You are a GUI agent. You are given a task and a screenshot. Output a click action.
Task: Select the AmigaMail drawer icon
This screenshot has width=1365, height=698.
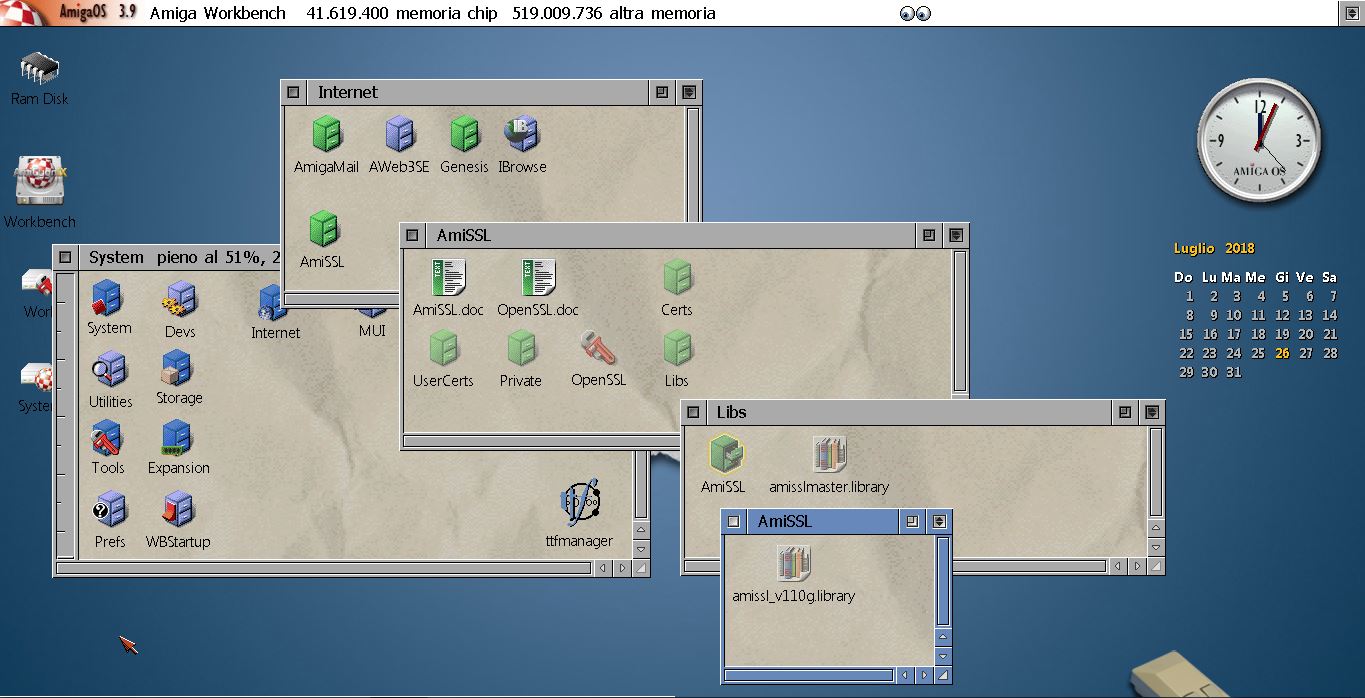point(326,135)
